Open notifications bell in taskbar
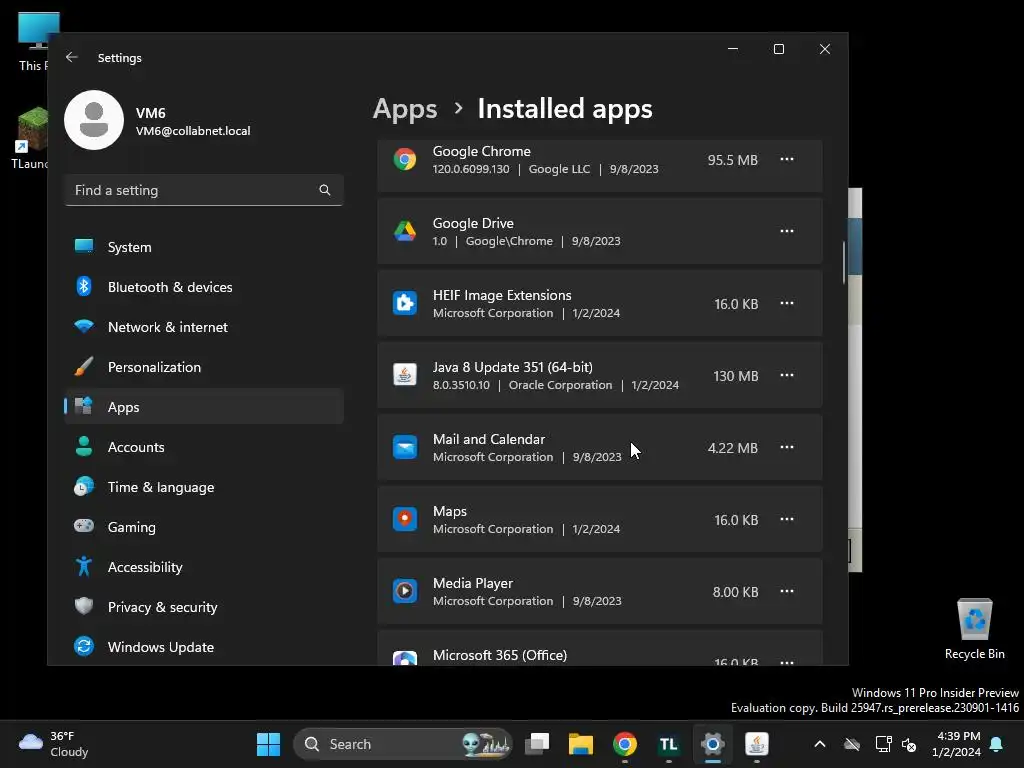Viewport: 1024px width, 768px height. (x=997, y=744)
